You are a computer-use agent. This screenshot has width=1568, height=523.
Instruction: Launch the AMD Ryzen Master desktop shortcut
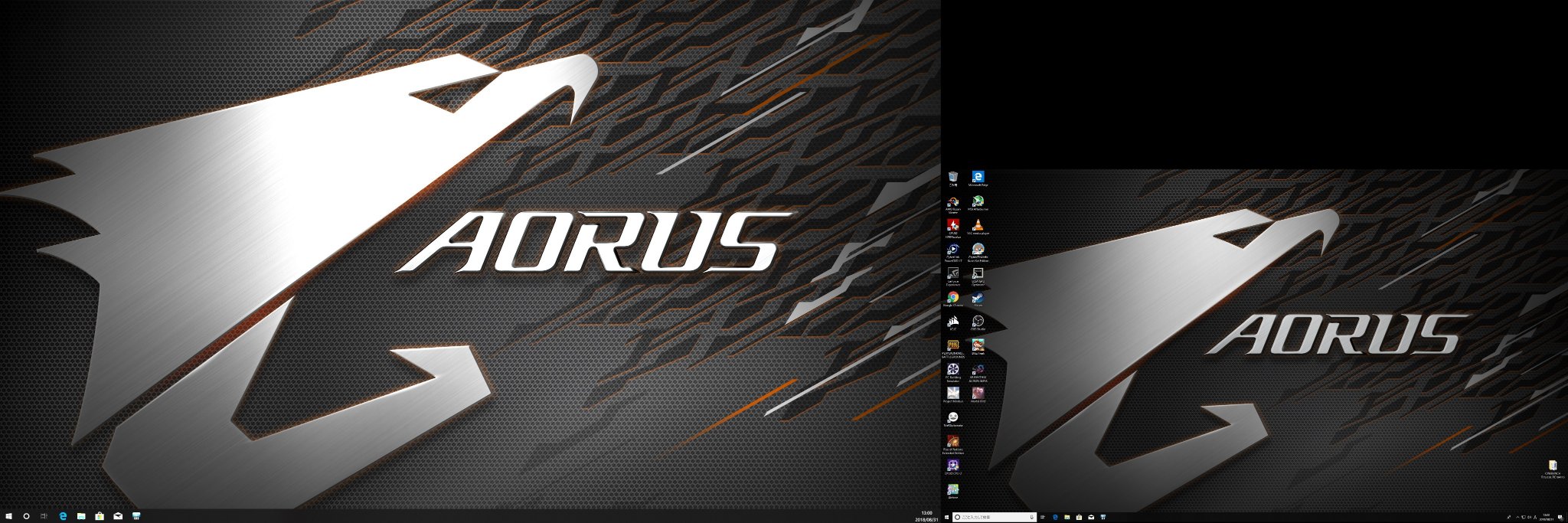coord(952,204)
